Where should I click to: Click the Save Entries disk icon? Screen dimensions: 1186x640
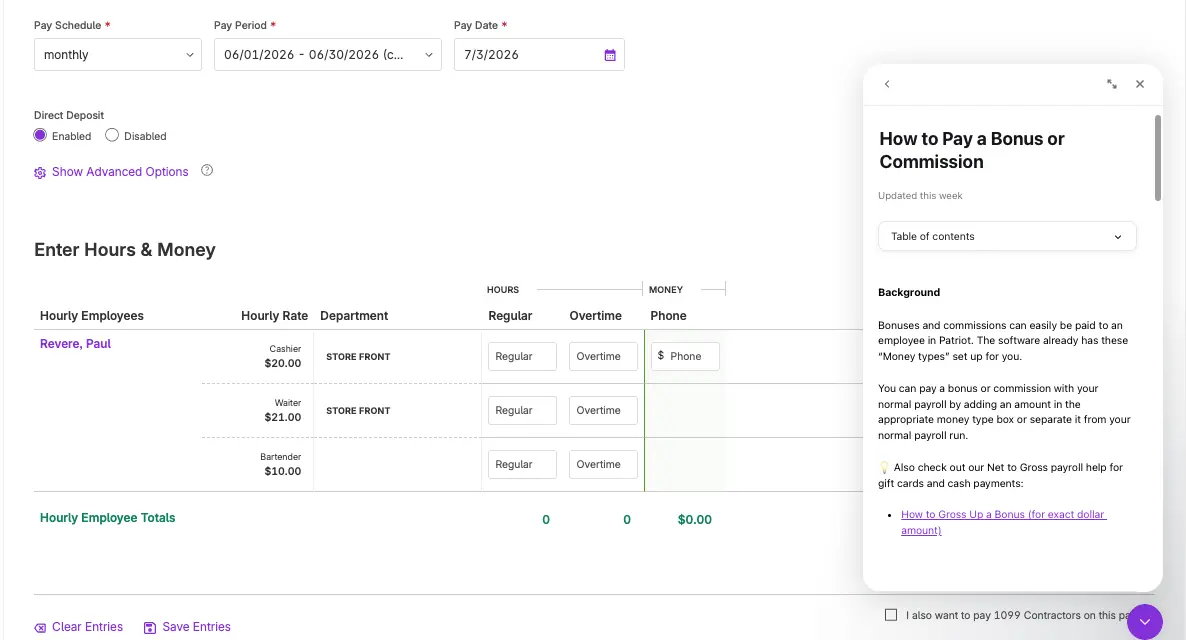pyautogui.click(x=150, y=628)
